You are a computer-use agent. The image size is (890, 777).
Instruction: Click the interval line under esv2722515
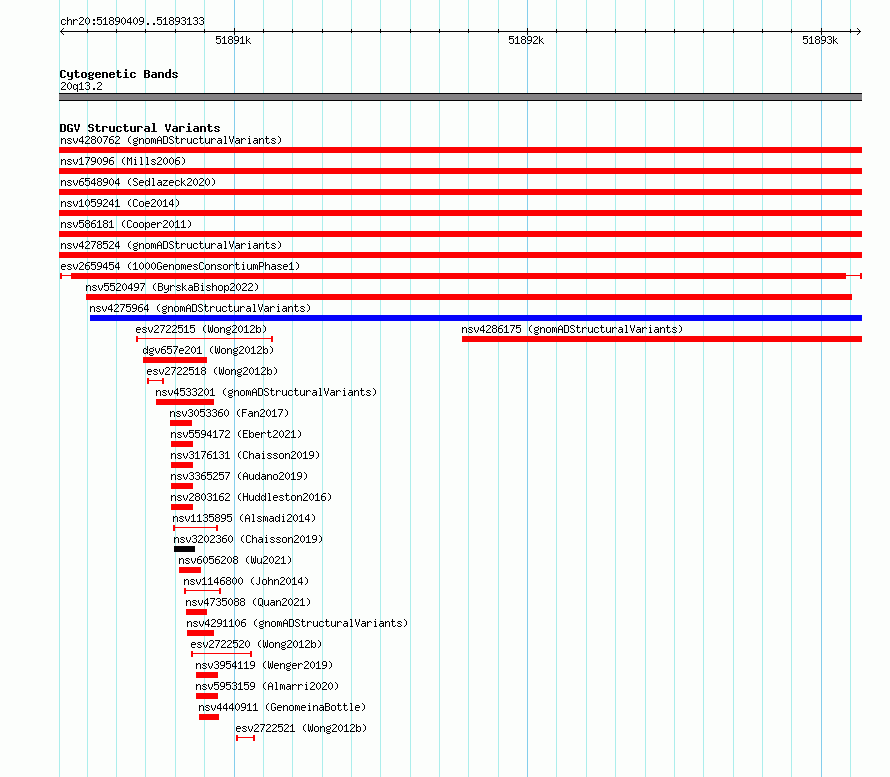[204, 339]
